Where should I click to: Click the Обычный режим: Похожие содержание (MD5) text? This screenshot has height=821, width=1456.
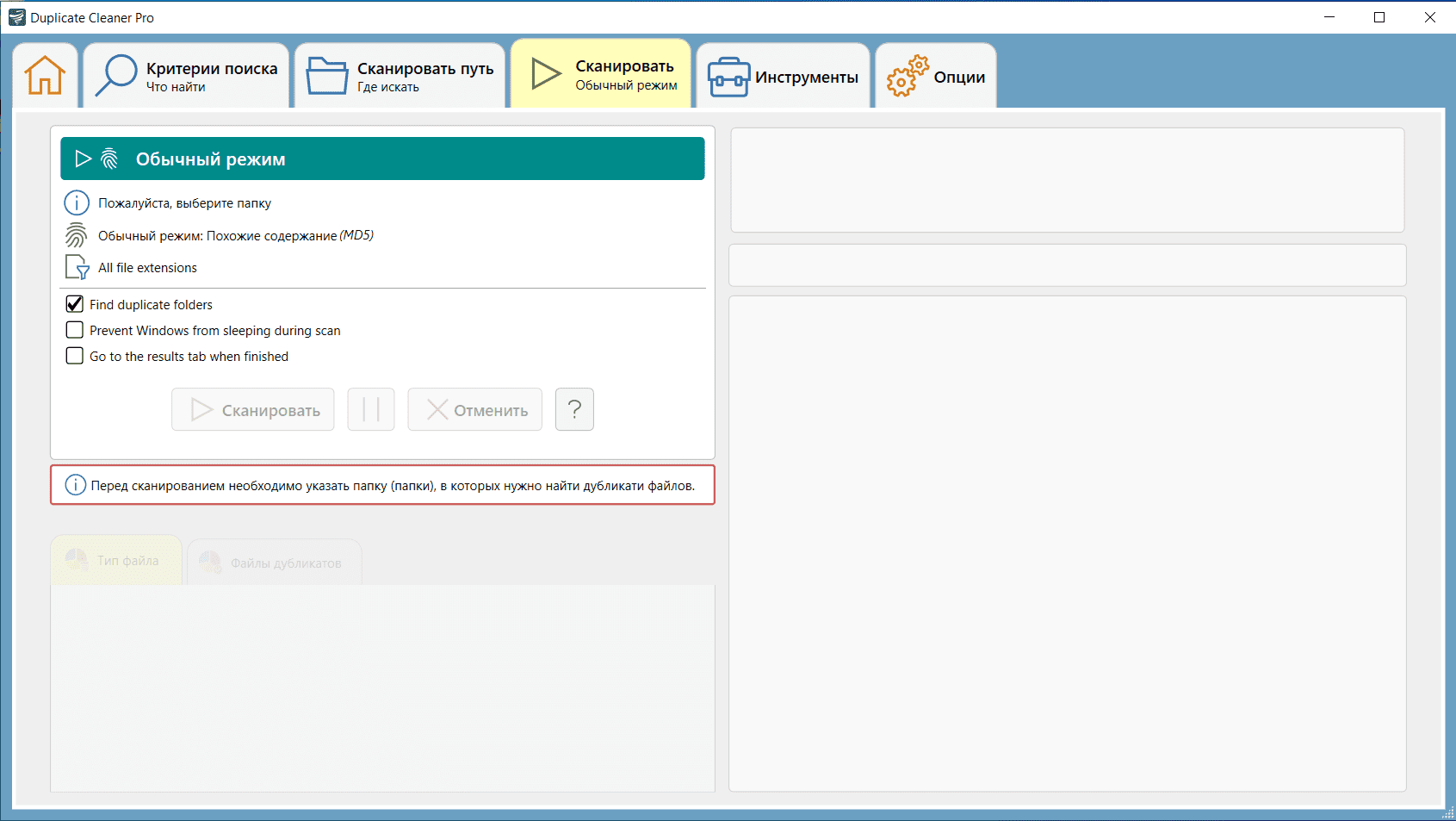click(236, 235)
